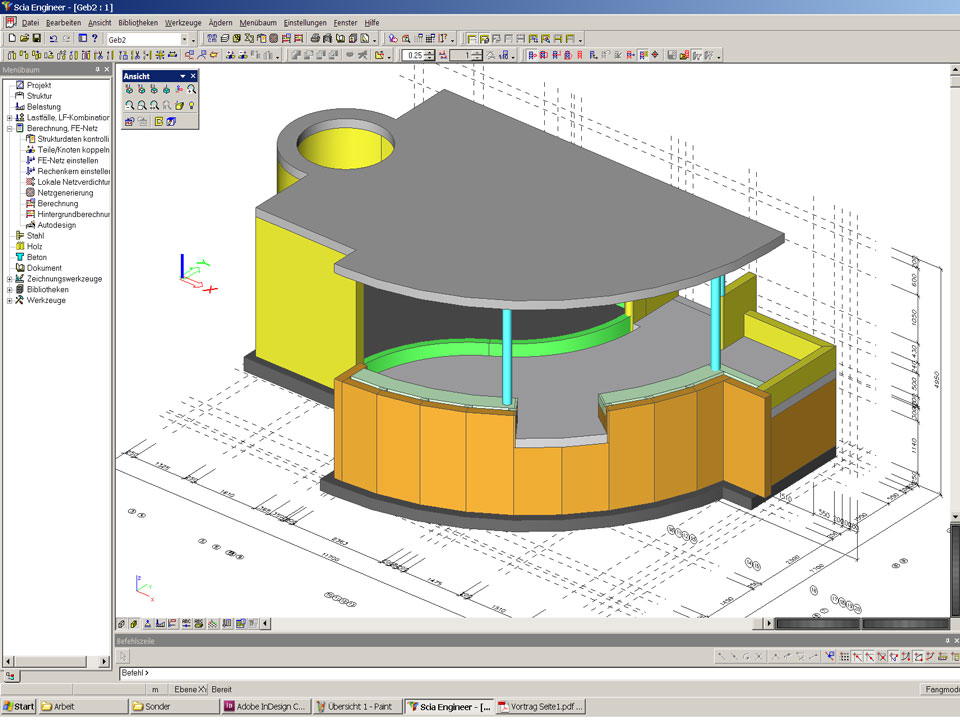Open the Bibliotheken menu in menu bar
This screenshot has width=960, height=720.
click(x=137, y=22)
